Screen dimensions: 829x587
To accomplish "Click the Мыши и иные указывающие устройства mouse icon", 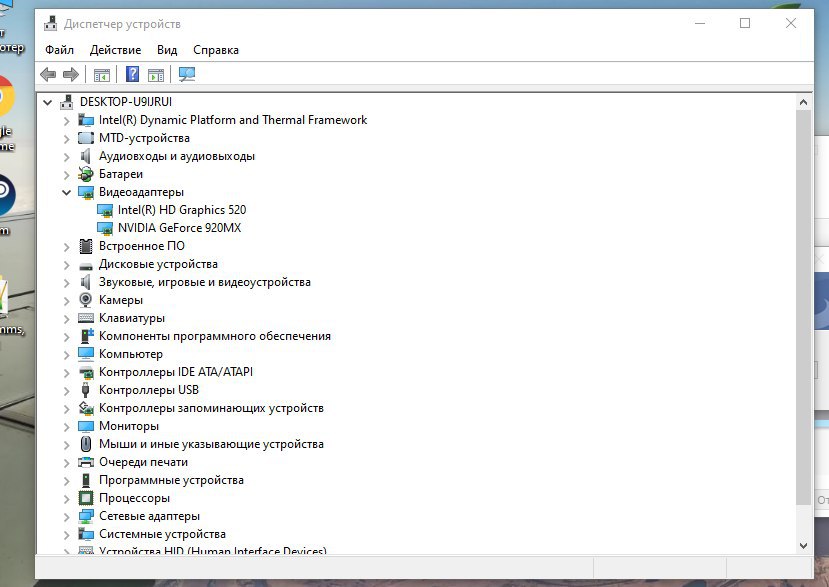I will click(86, 444).
